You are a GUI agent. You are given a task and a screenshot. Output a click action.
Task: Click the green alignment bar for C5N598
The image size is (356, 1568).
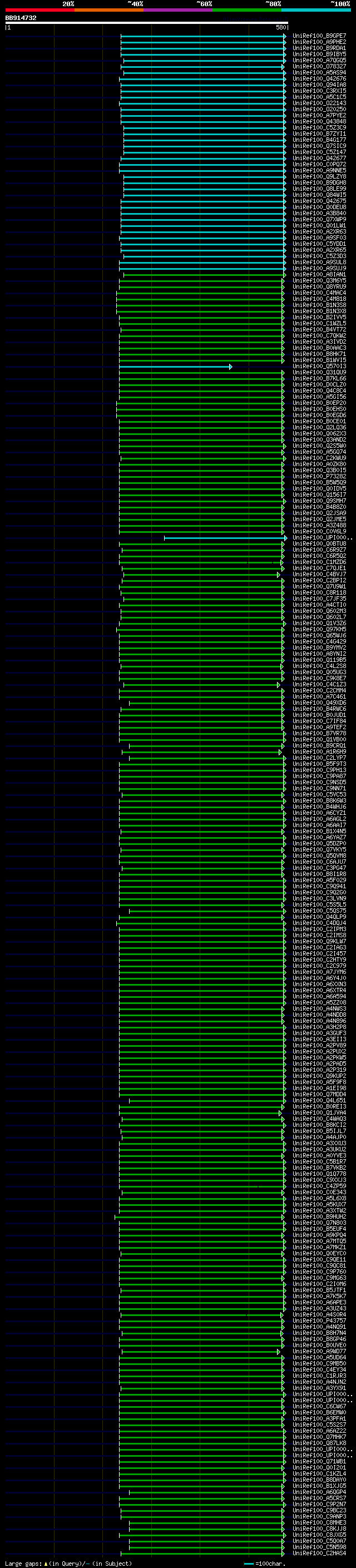[206, 1547]
